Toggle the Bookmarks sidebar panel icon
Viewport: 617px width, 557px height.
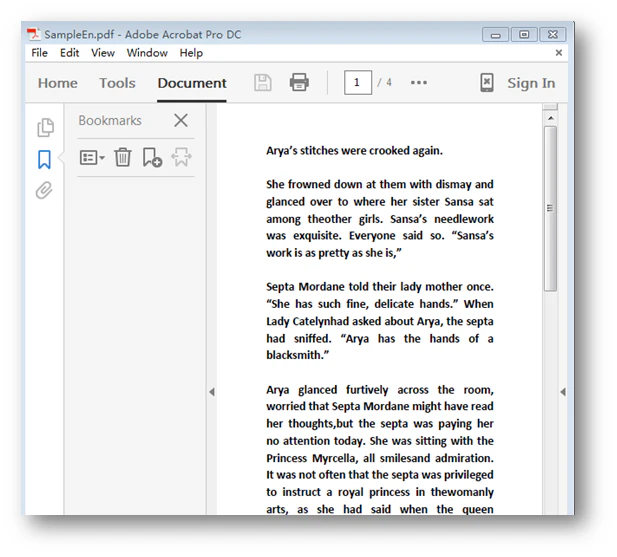click(x=44, y=159)
